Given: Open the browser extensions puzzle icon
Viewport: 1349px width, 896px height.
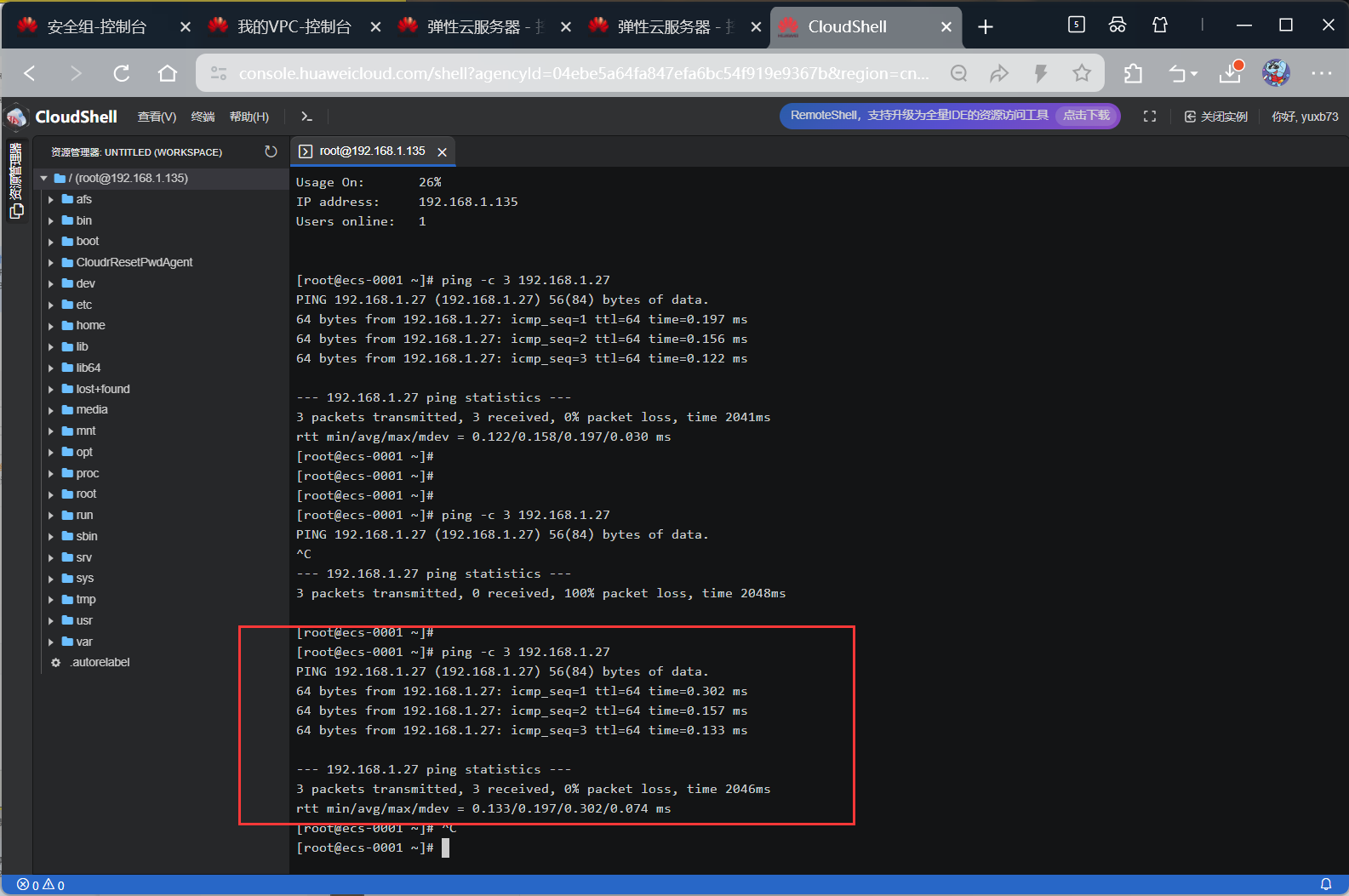Looking at the screenshot, I should coord(1133,73).
